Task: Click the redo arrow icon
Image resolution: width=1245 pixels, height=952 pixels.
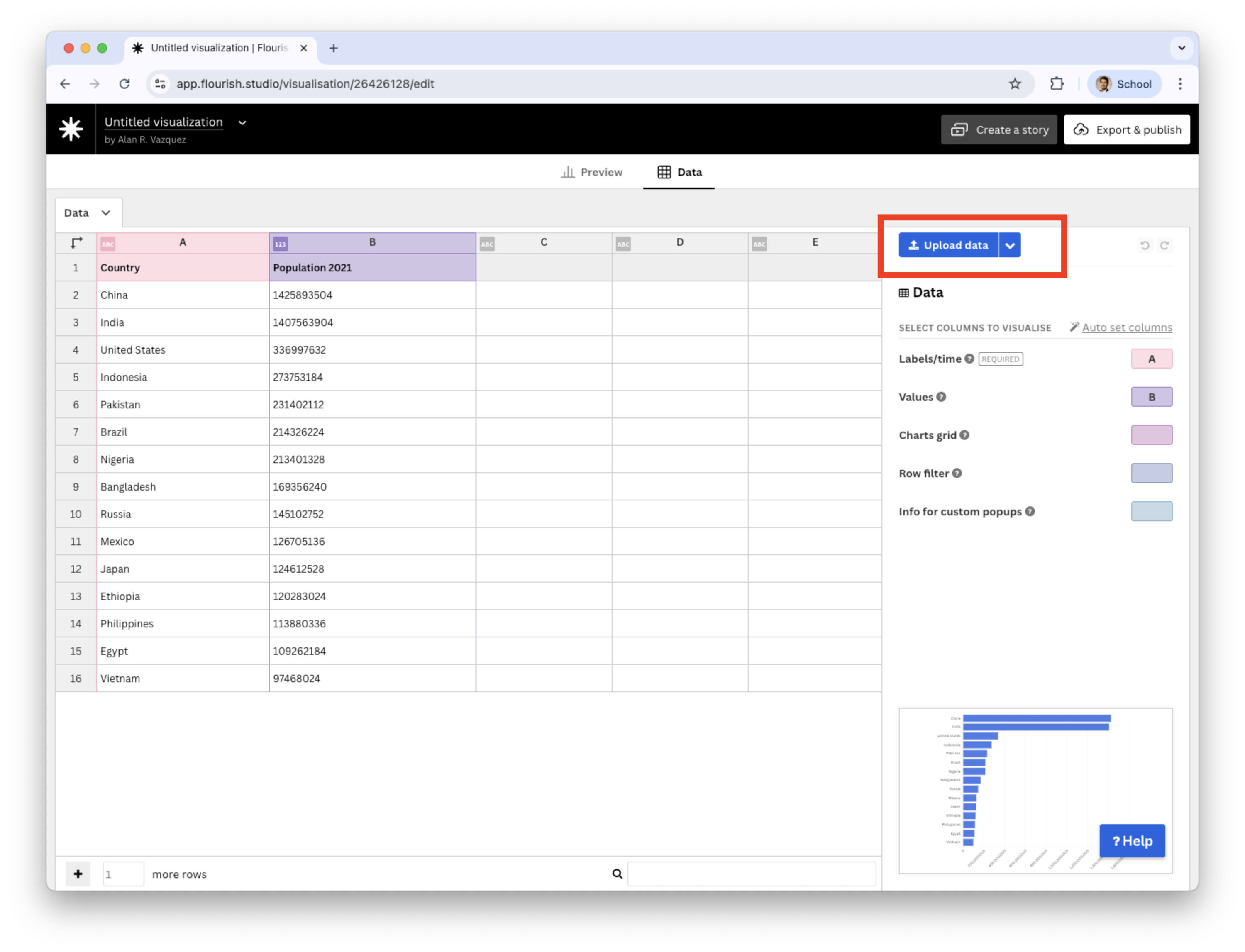Action: coord(1164,245)
